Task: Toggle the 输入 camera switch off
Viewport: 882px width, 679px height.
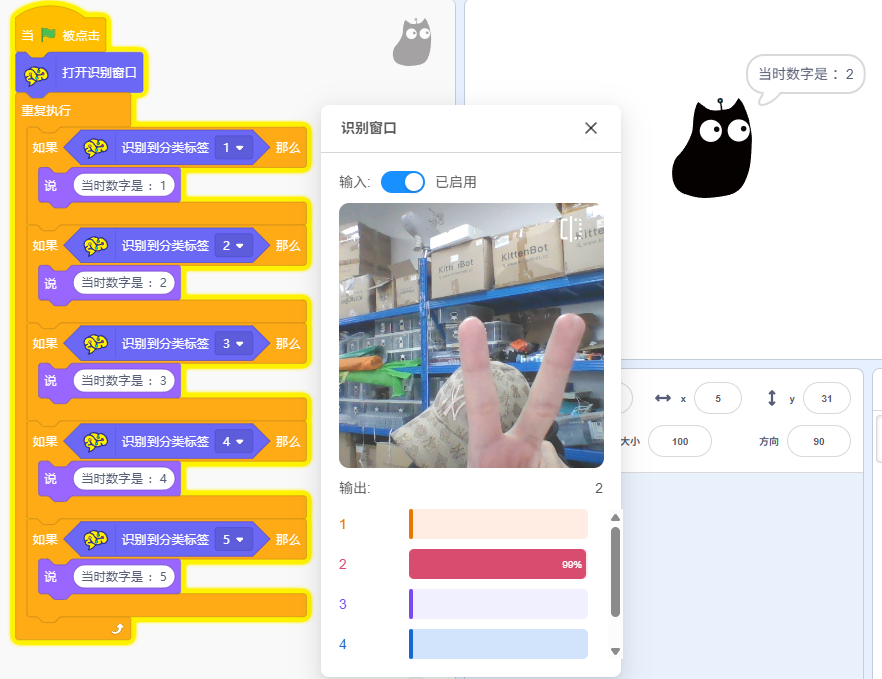Action: (403, 182)
